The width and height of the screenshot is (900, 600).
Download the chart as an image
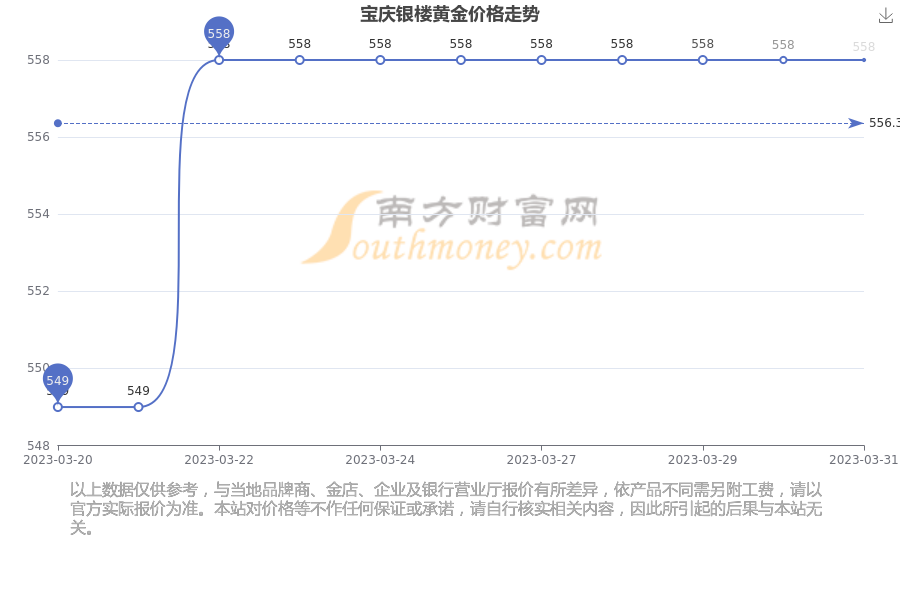coord(886,16)
